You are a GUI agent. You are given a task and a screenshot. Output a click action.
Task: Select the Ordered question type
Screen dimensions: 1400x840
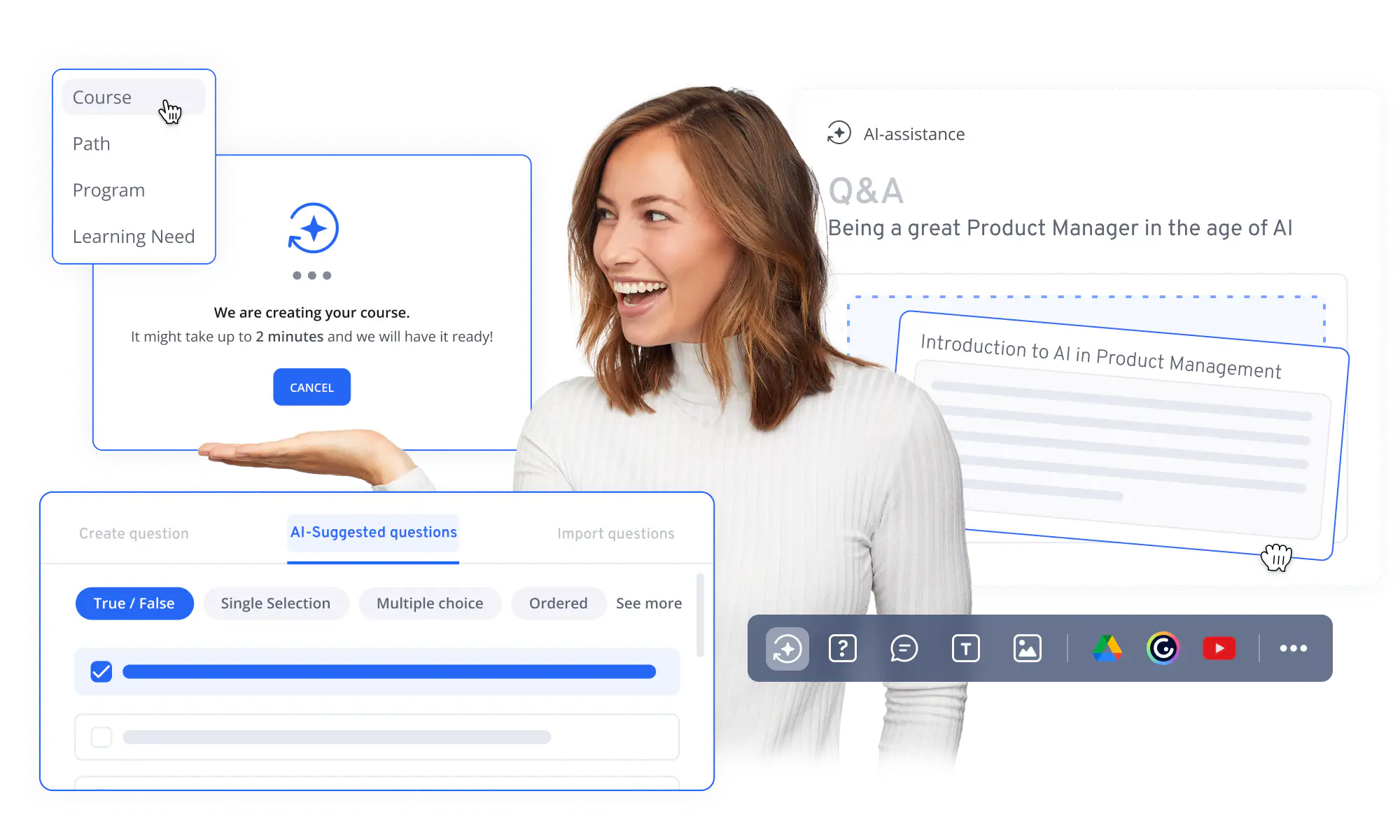(558, 603)
